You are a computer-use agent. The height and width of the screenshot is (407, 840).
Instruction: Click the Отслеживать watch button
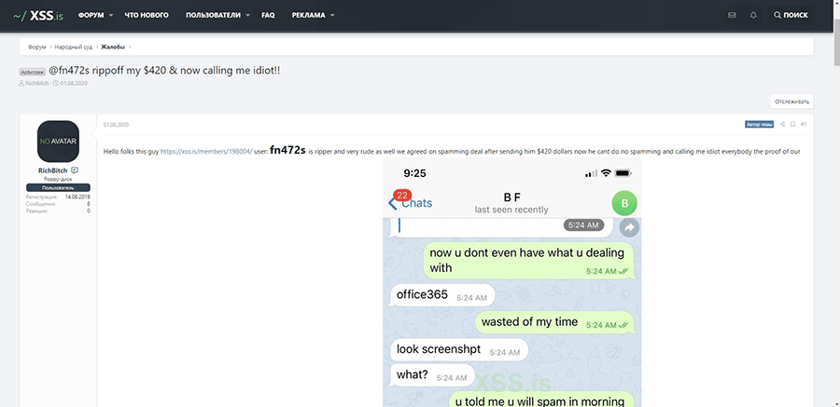pyautogui.click(x=792, y=101)
